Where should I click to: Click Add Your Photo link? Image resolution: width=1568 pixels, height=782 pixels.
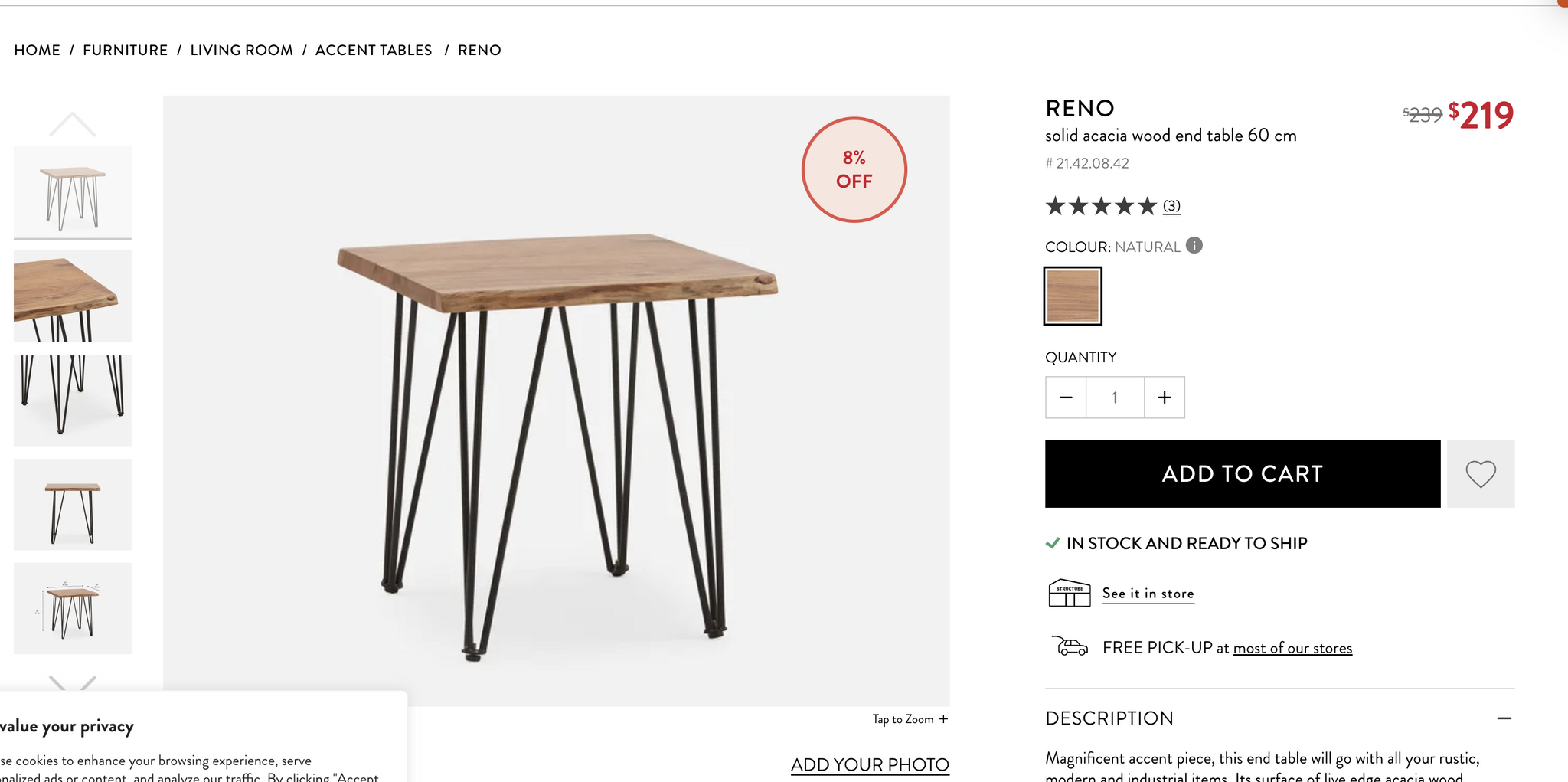point(870,764)
